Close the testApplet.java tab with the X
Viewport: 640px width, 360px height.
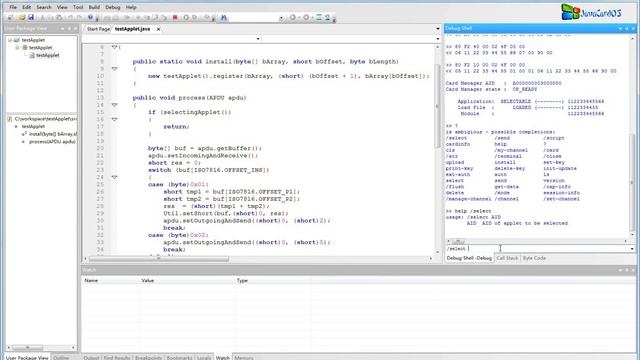(158, 29)
